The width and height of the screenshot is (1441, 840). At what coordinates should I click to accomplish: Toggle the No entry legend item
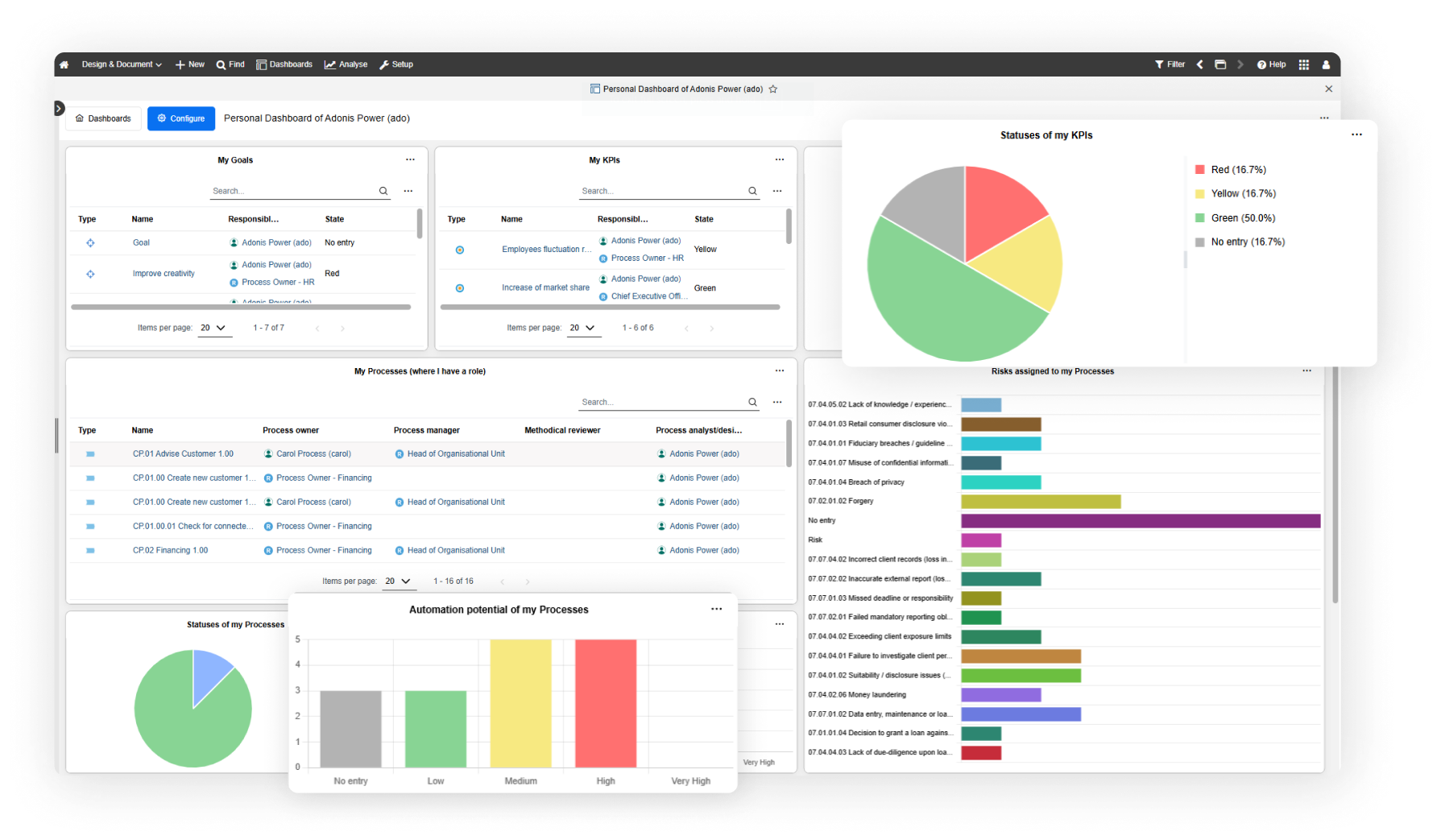1240,242
